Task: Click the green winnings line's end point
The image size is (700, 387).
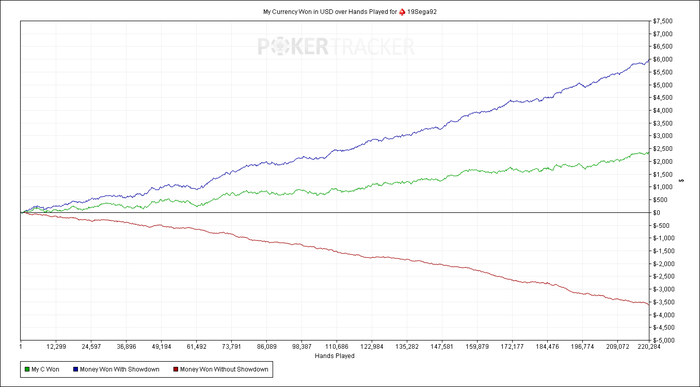Action: click(649, 152)
